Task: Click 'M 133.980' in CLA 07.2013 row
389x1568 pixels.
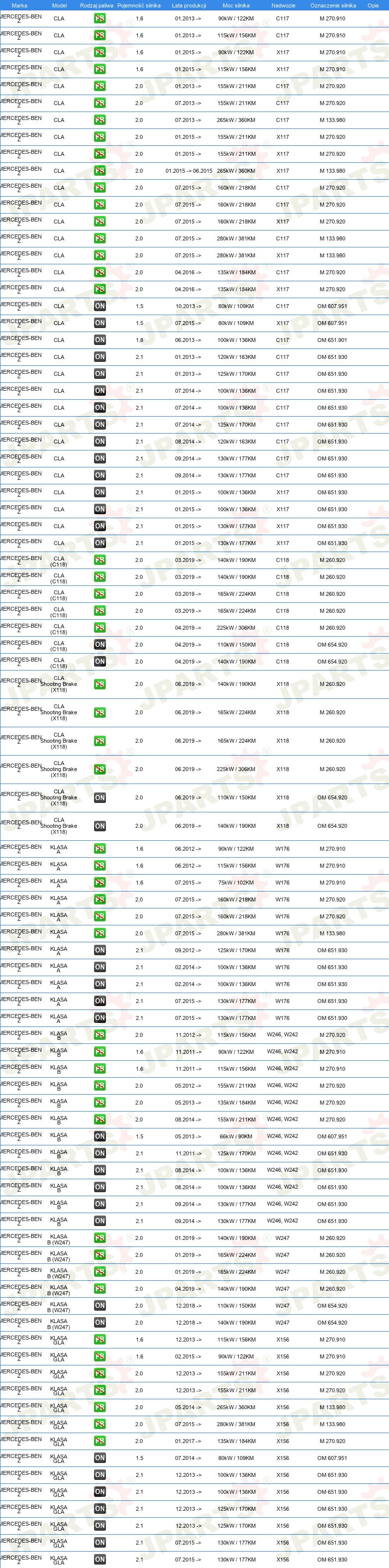Action: (332, 120)
